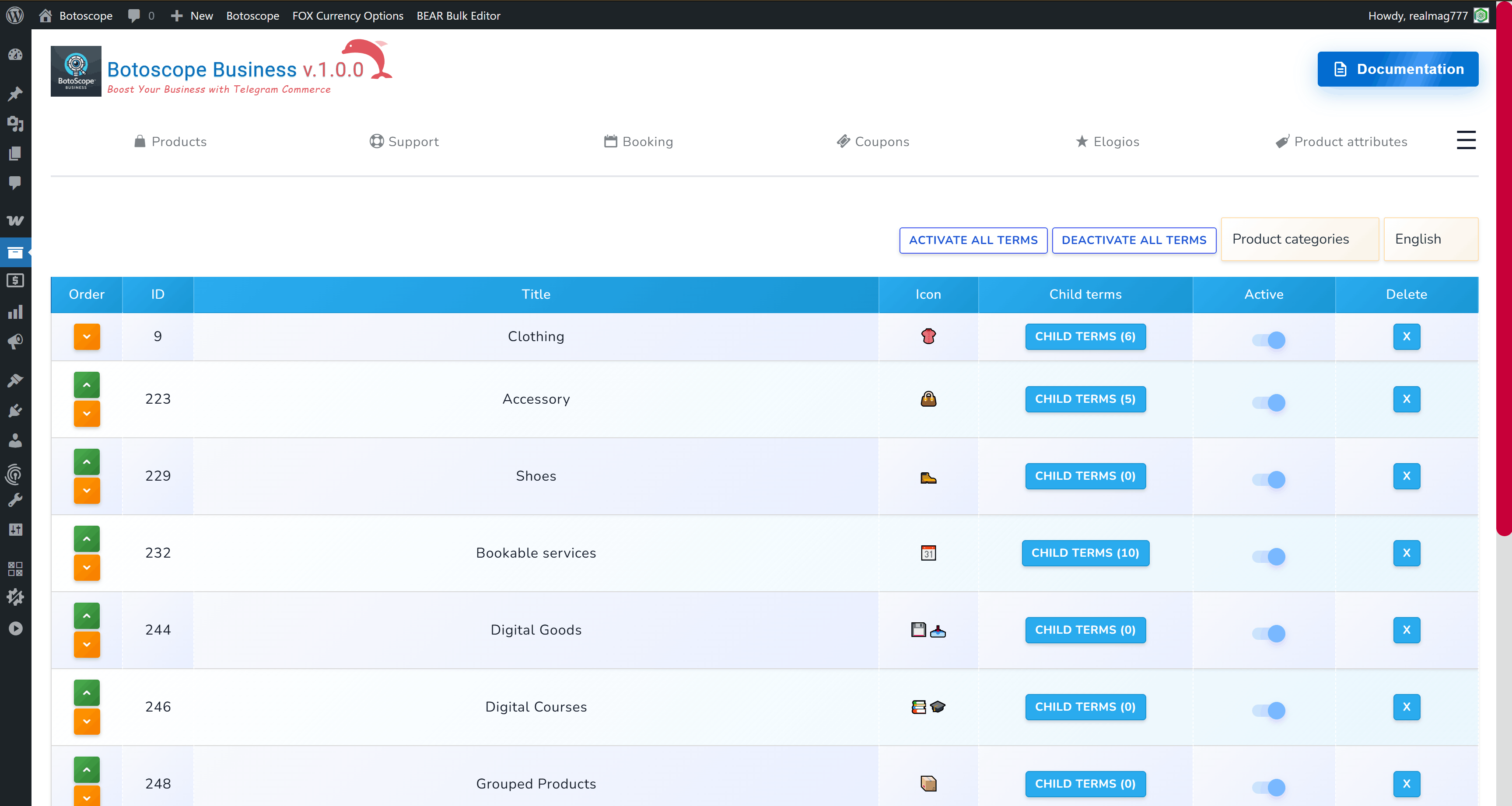This screenshot has width=1512, height=806.
Task: Open Tools via the wrench sidebar icon
Action: coord(16,499)
